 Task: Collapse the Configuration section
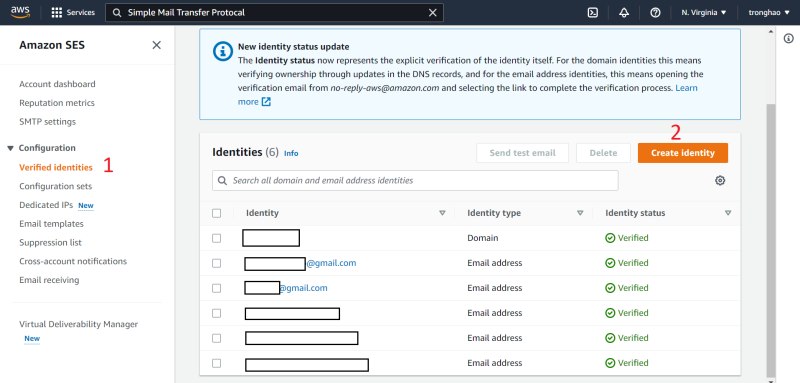10,148
